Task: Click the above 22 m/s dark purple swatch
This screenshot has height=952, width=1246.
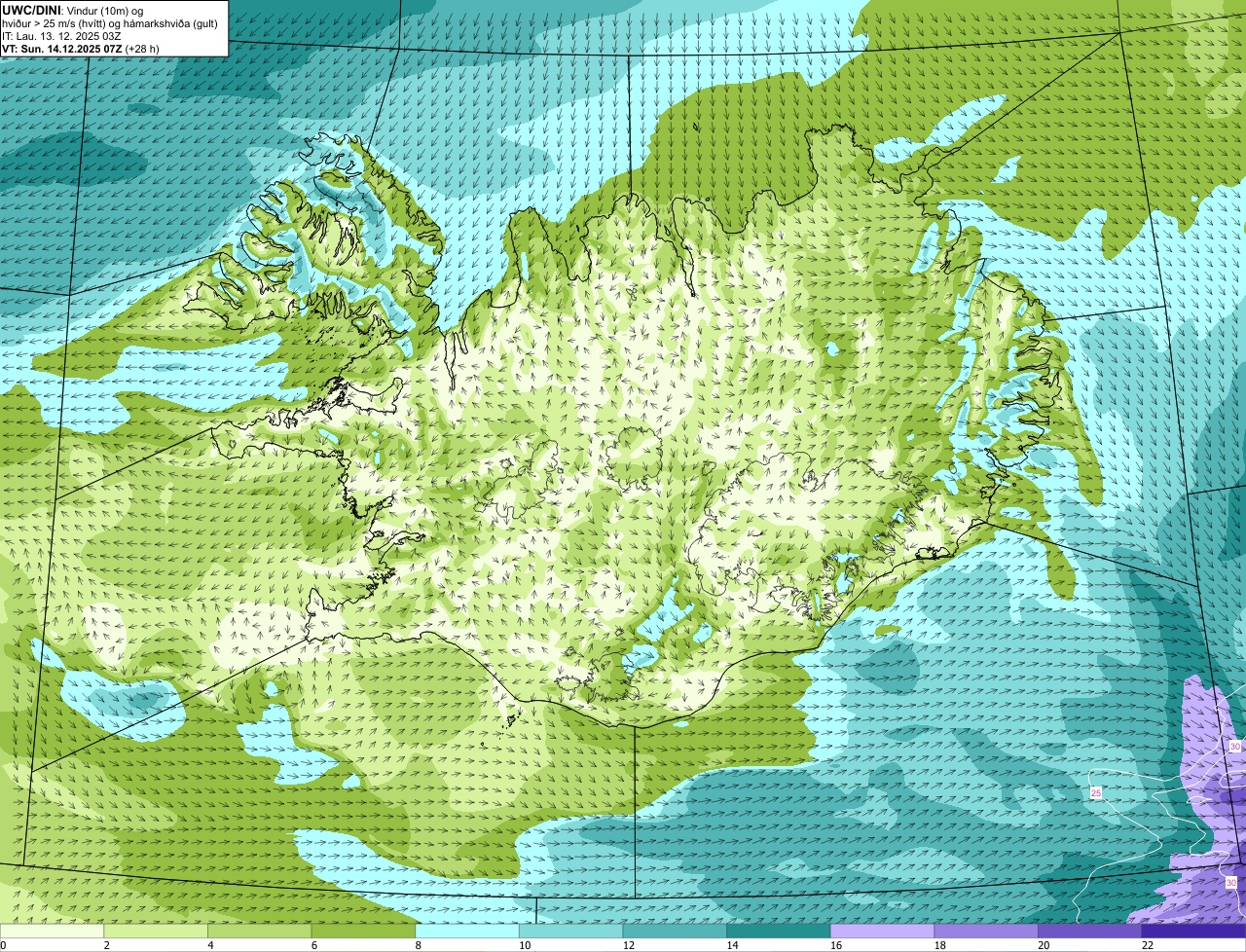Action: click(1193, 932)
